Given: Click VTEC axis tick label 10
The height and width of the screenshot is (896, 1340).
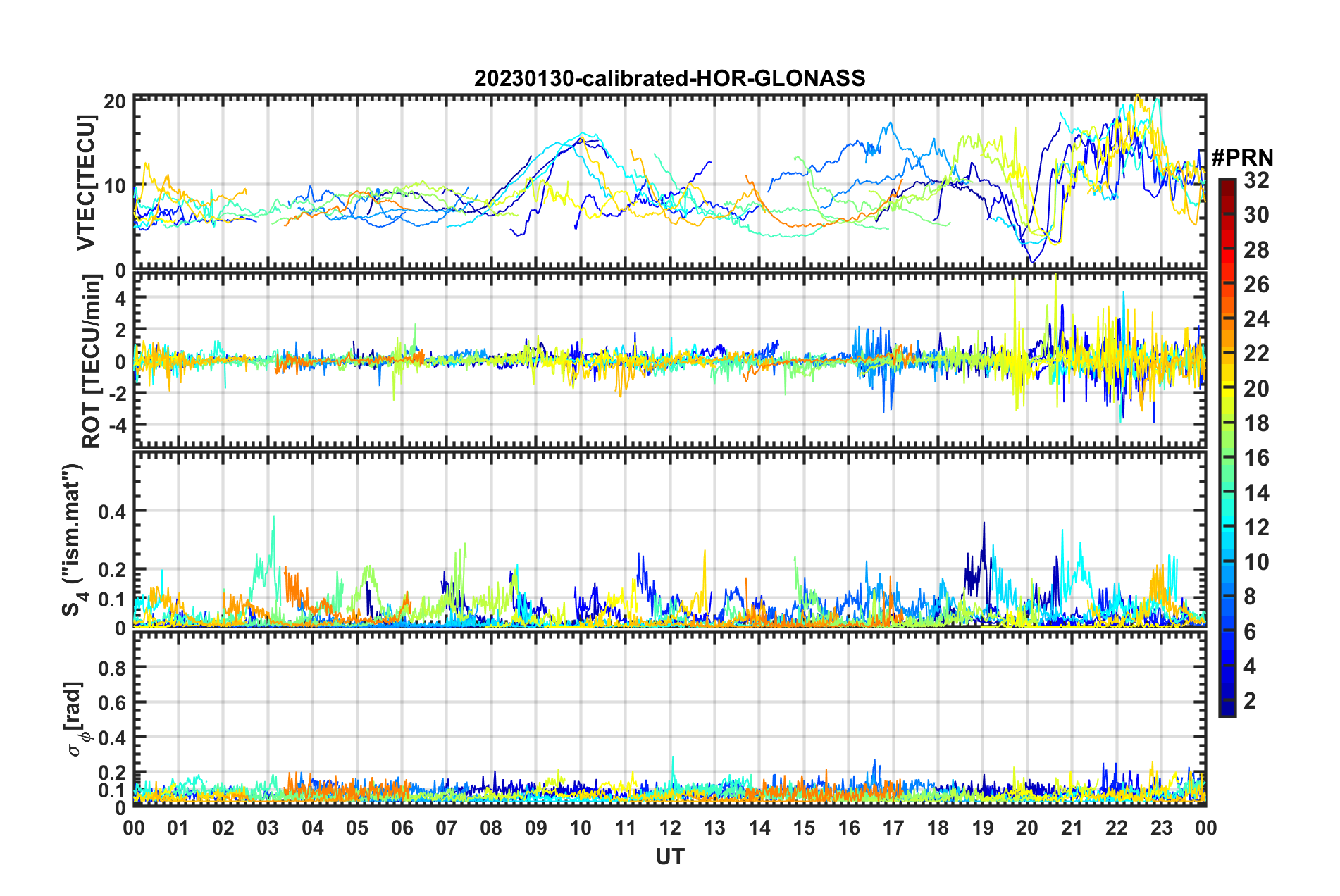Looking at the screenshot, I should [115, 186].
